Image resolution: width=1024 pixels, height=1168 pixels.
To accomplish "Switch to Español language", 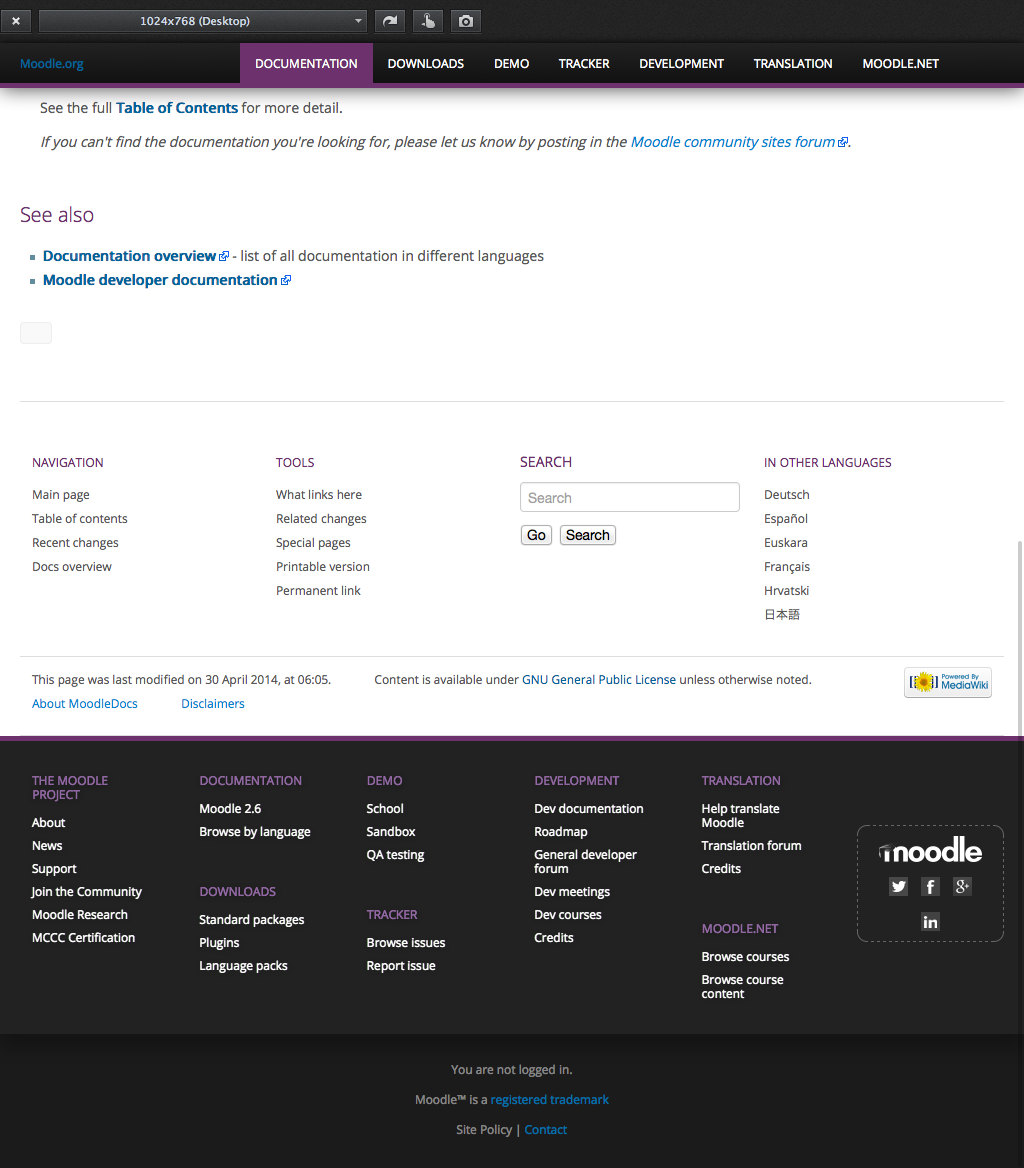I will tap(786, 518).
